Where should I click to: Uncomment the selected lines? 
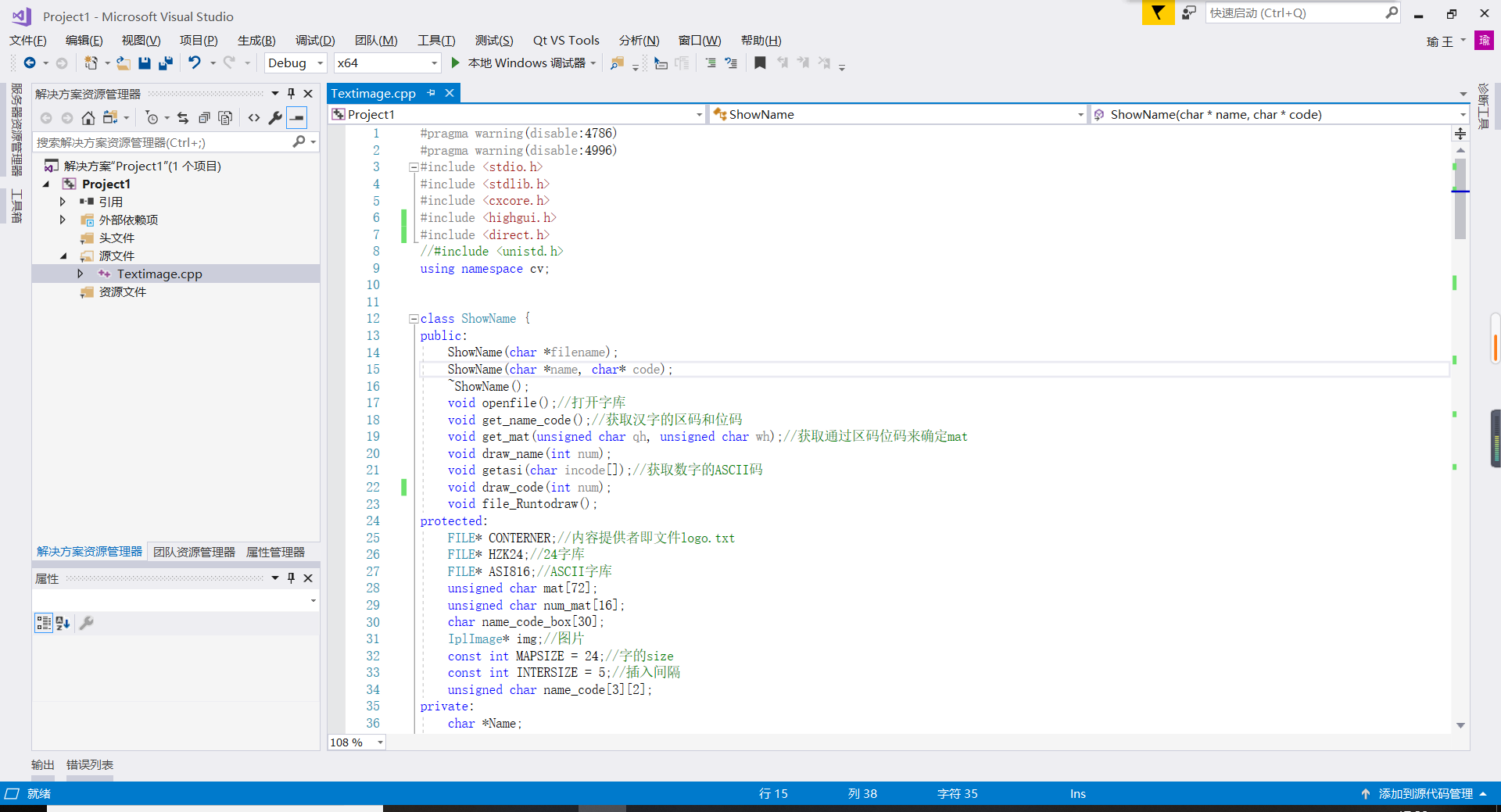(x=731, y=63)
